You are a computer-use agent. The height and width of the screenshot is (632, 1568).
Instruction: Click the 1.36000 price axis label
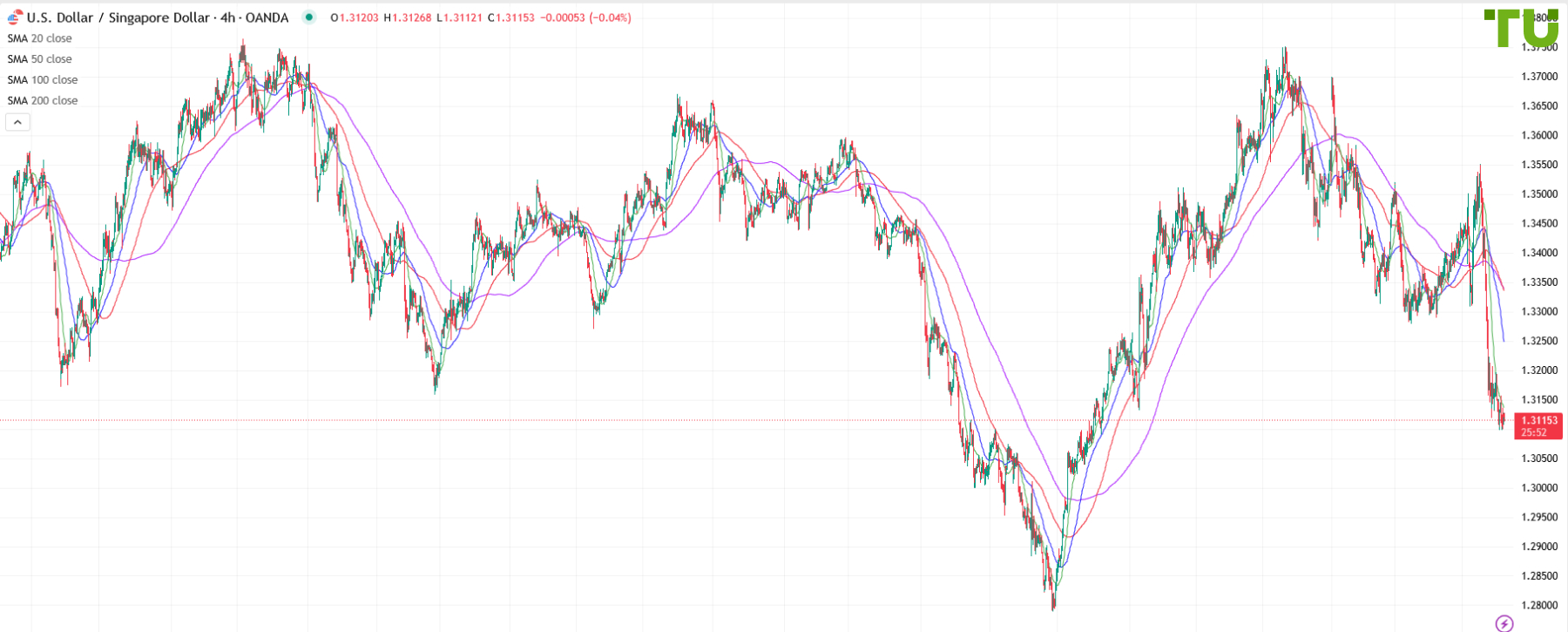pyautogui.click(x=1539, y=136)
